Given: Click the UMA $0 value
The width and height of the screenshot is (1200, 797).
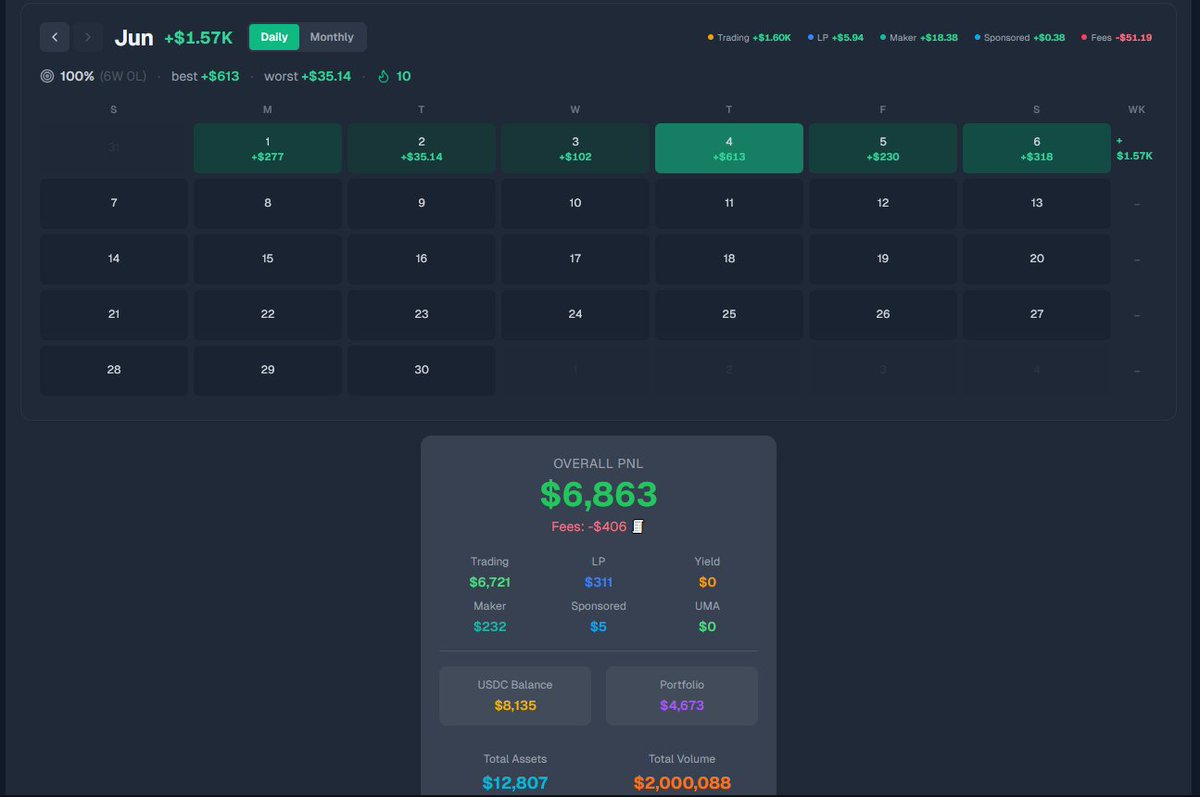Looking at the screenshot, I should pyautogui.click(x=707, y=627).
